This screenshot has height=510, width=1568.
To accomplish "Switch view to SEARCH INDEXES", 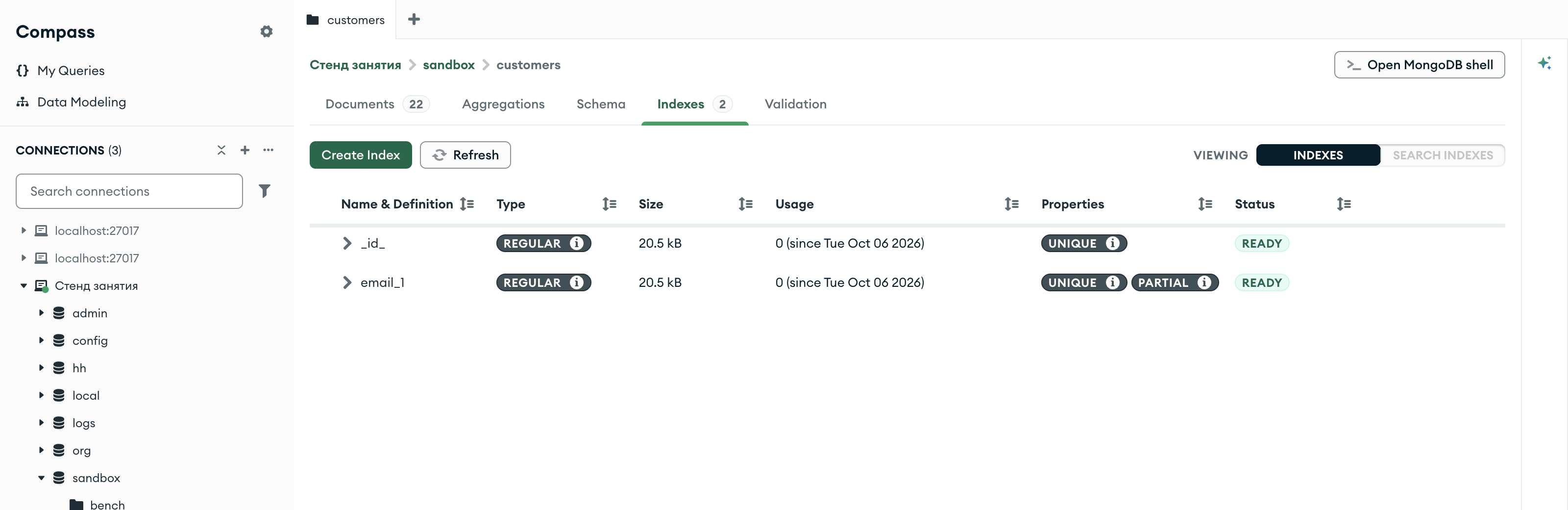I will [x=1443, y=155].
